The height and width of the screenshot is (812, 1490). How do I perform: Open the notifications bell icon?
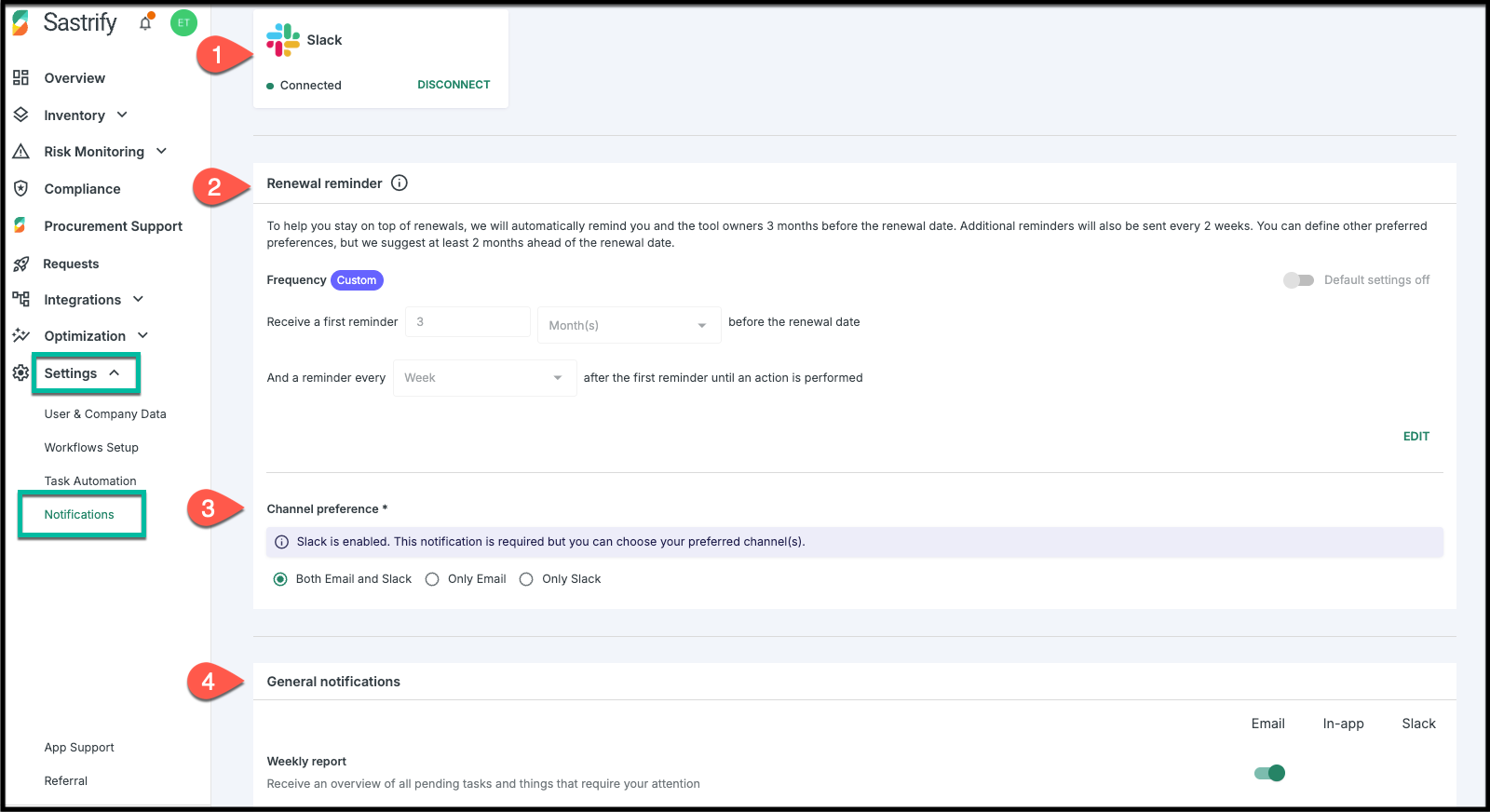[x=145, y=23]
